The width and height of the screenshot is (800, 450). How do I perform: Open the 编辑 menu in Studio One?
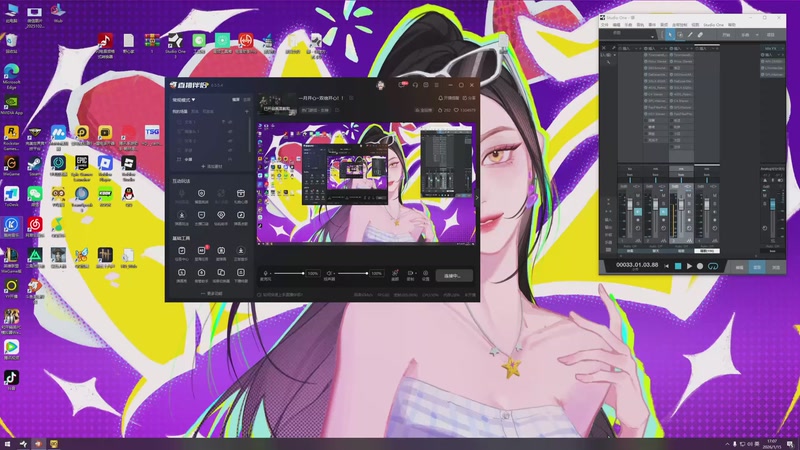point(616,24)
